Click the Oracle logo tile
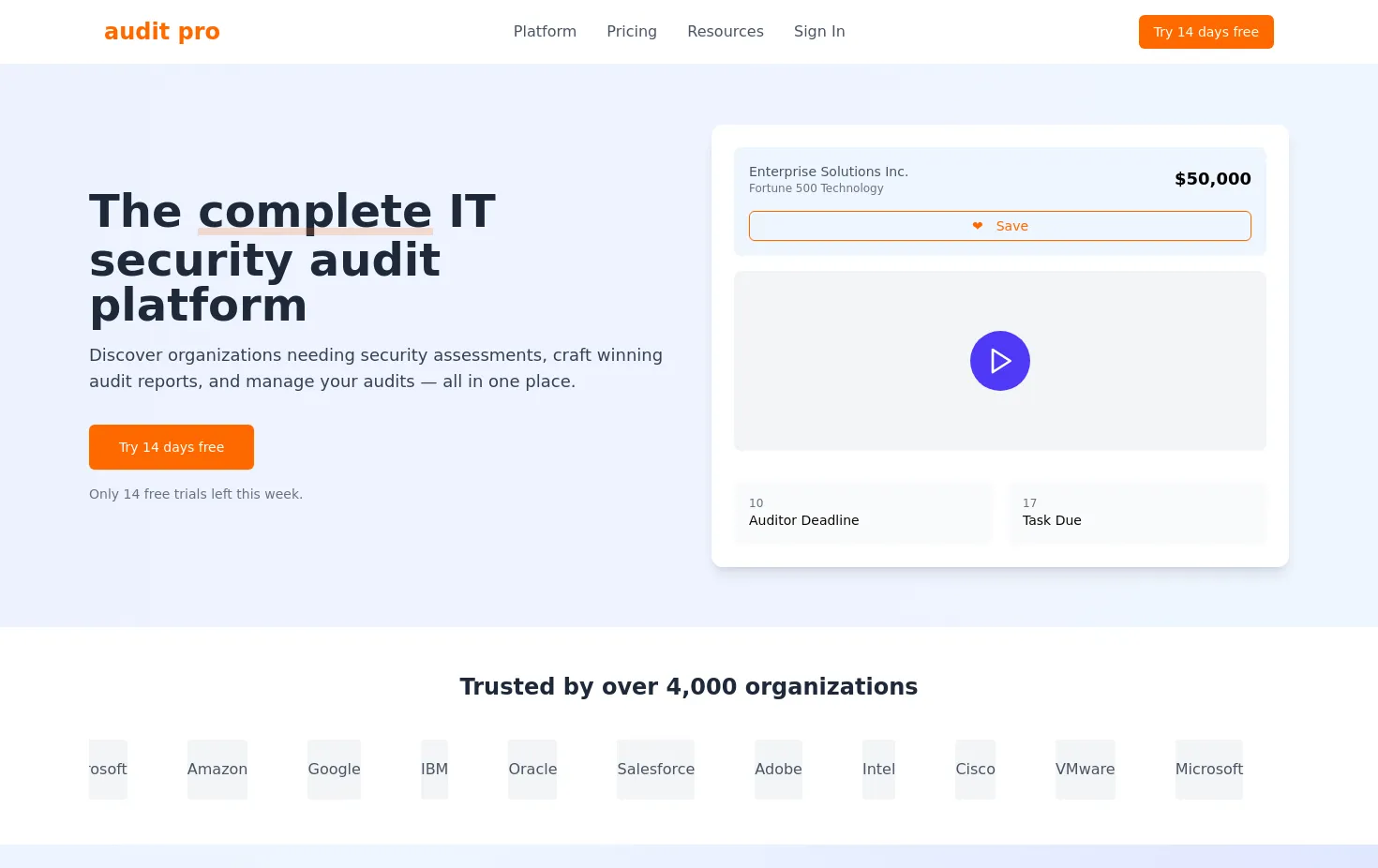 click(x=532, y=770)
